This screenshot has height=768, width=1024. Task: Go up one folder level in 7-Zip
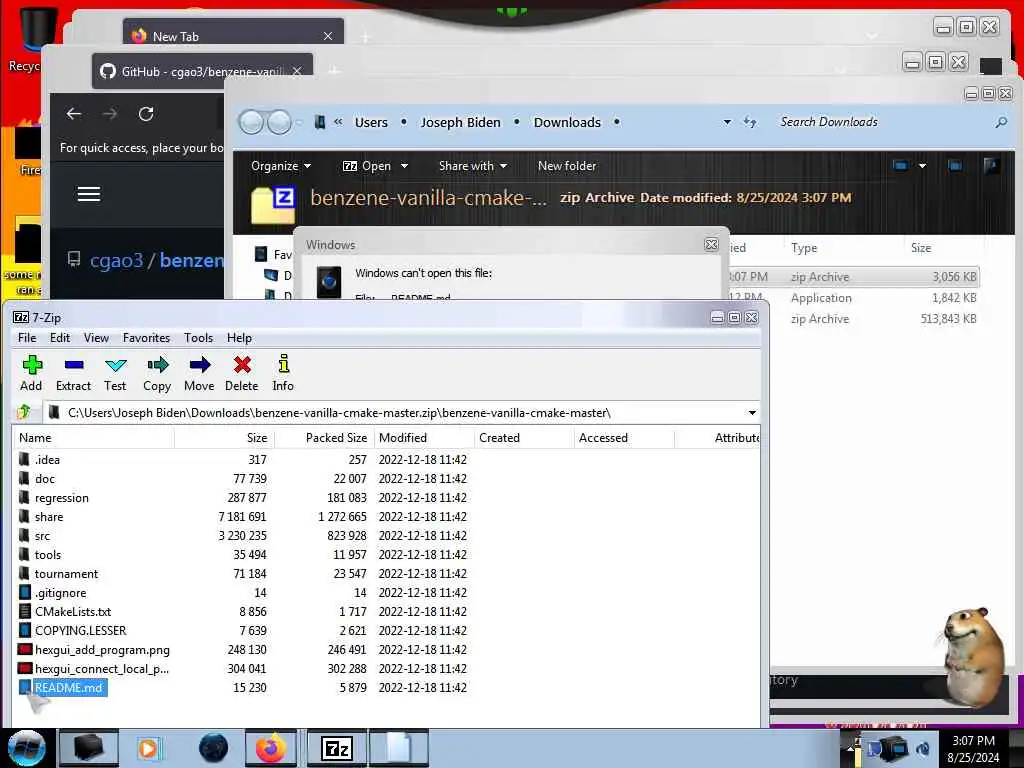point(24,412)
